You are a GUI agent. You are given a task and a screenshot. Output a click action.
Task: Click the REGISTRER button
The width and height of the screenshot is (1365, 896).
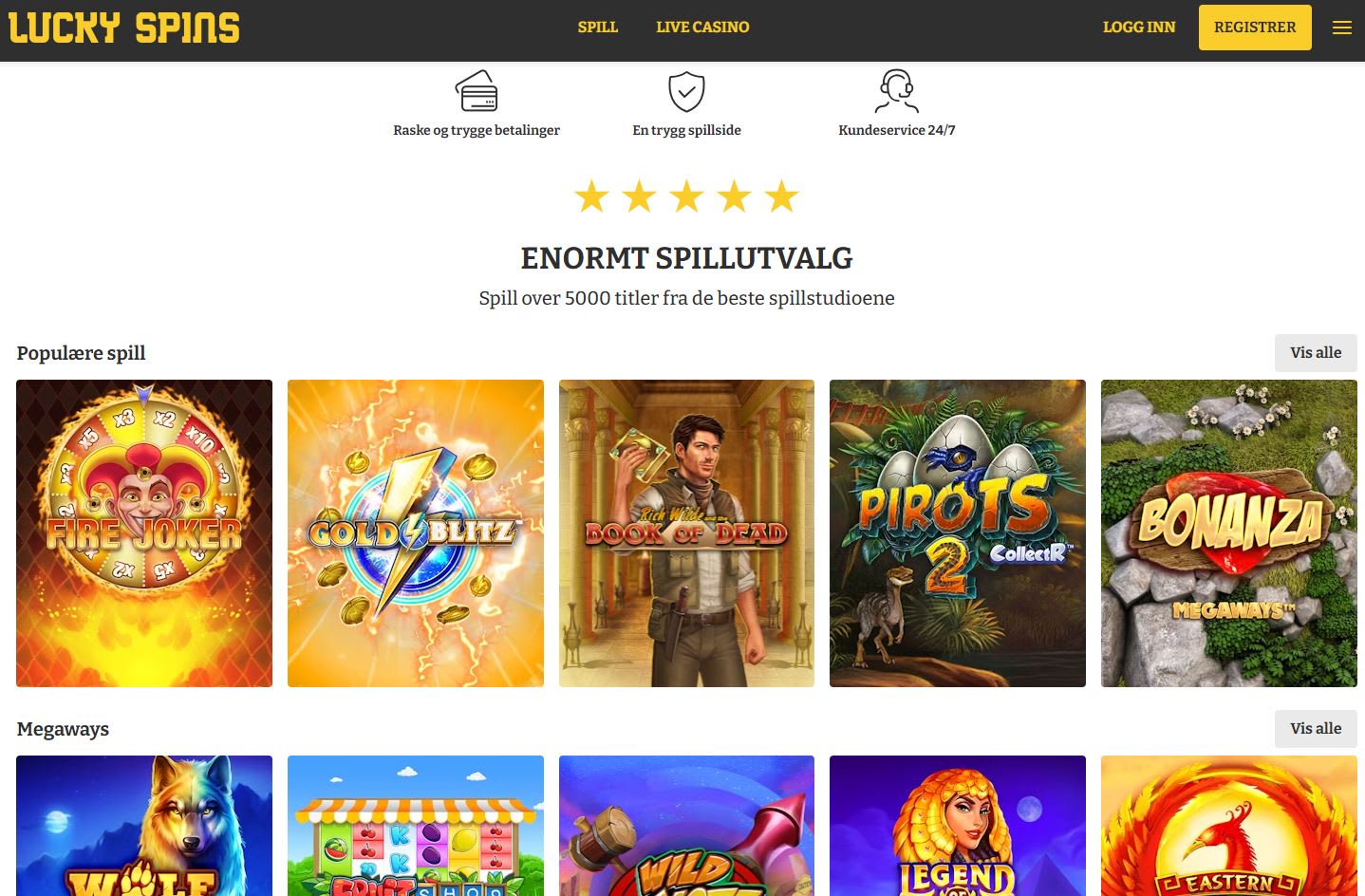click(1255, 28)
